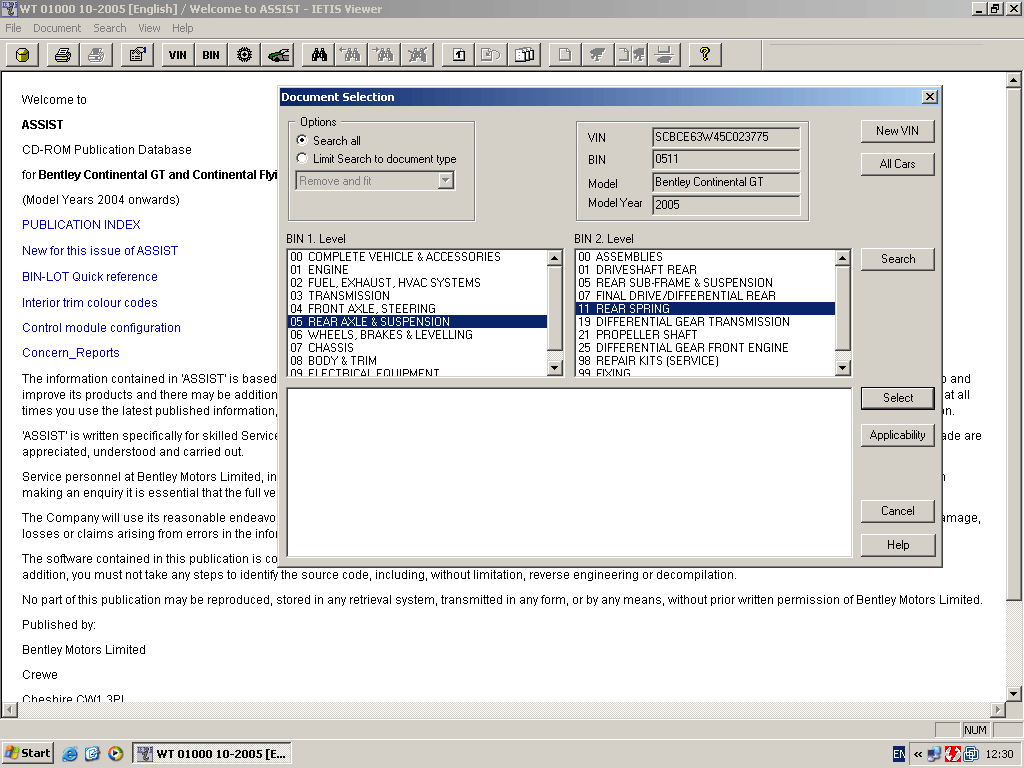Click the binoculars Search toolbar icon

[319, 55]
